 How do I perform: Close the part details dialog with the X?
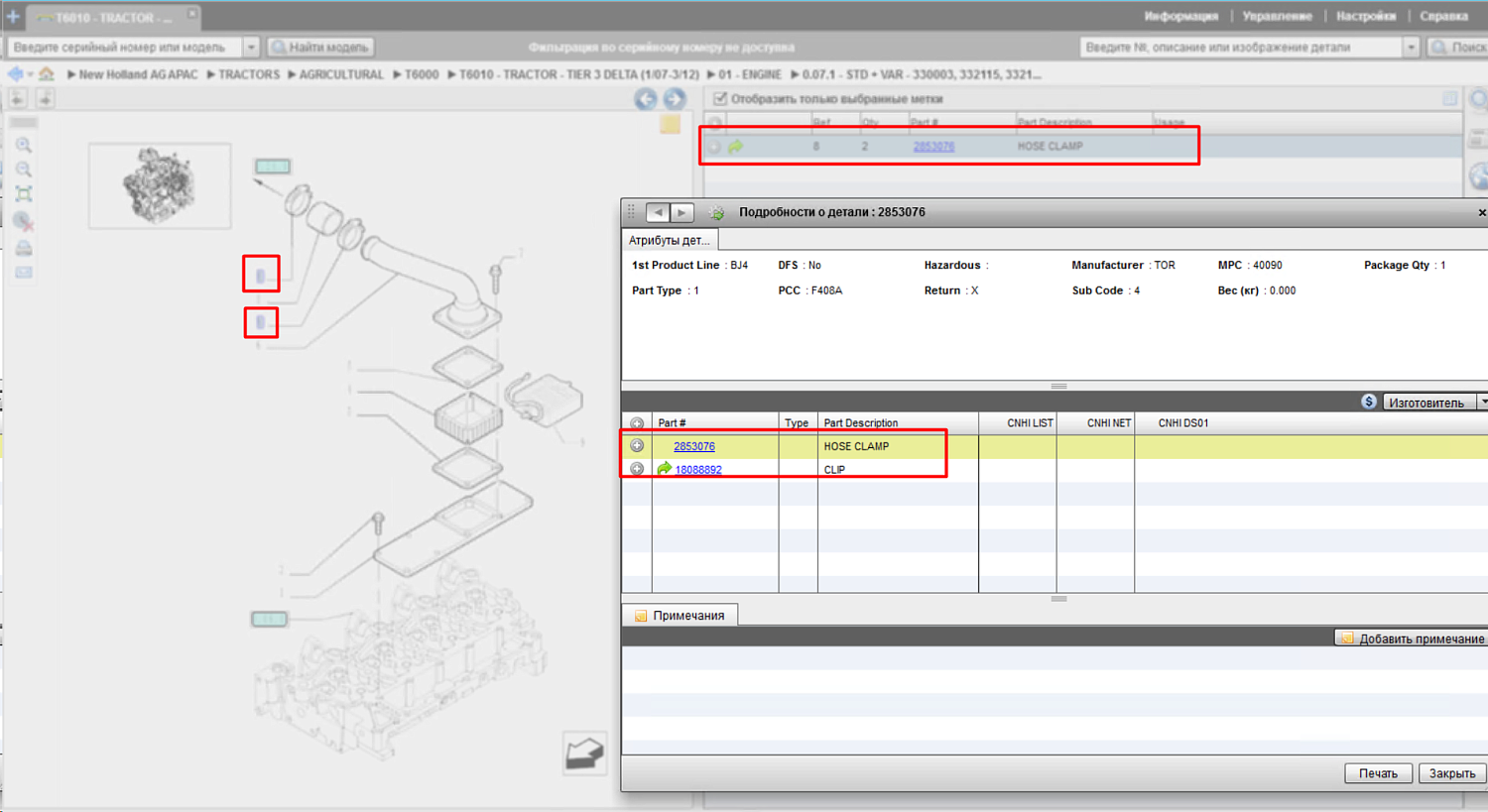coord(1482,212)
